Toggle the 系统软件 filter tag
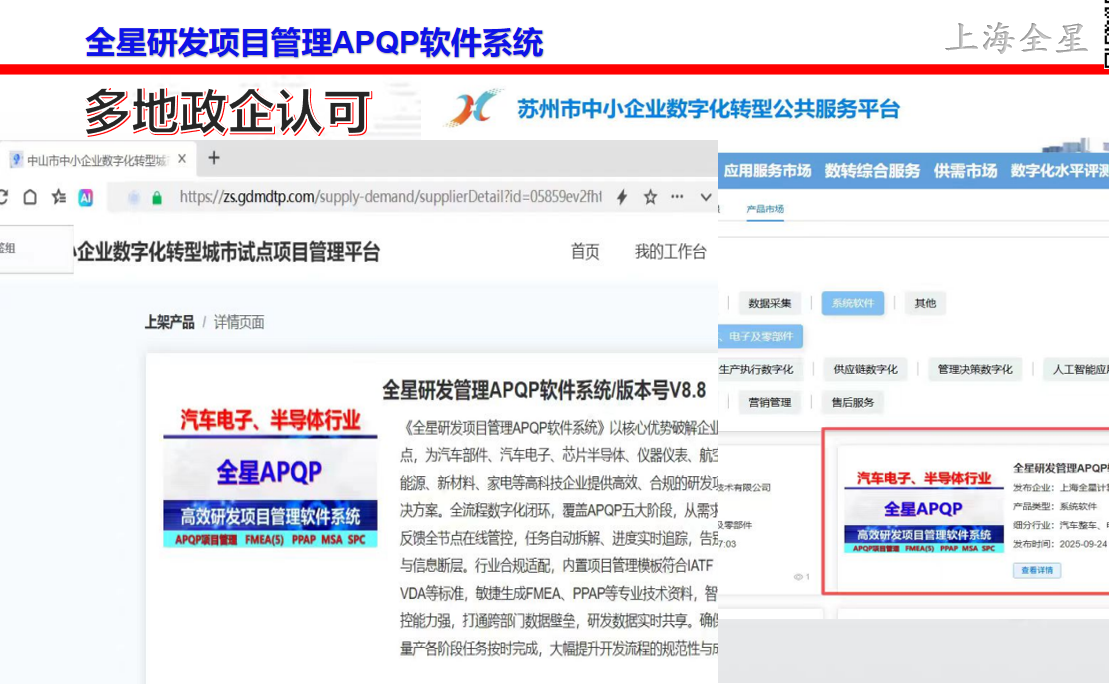Image resolution: width=1109 pixels, height=684 pixels. [852, 303]
